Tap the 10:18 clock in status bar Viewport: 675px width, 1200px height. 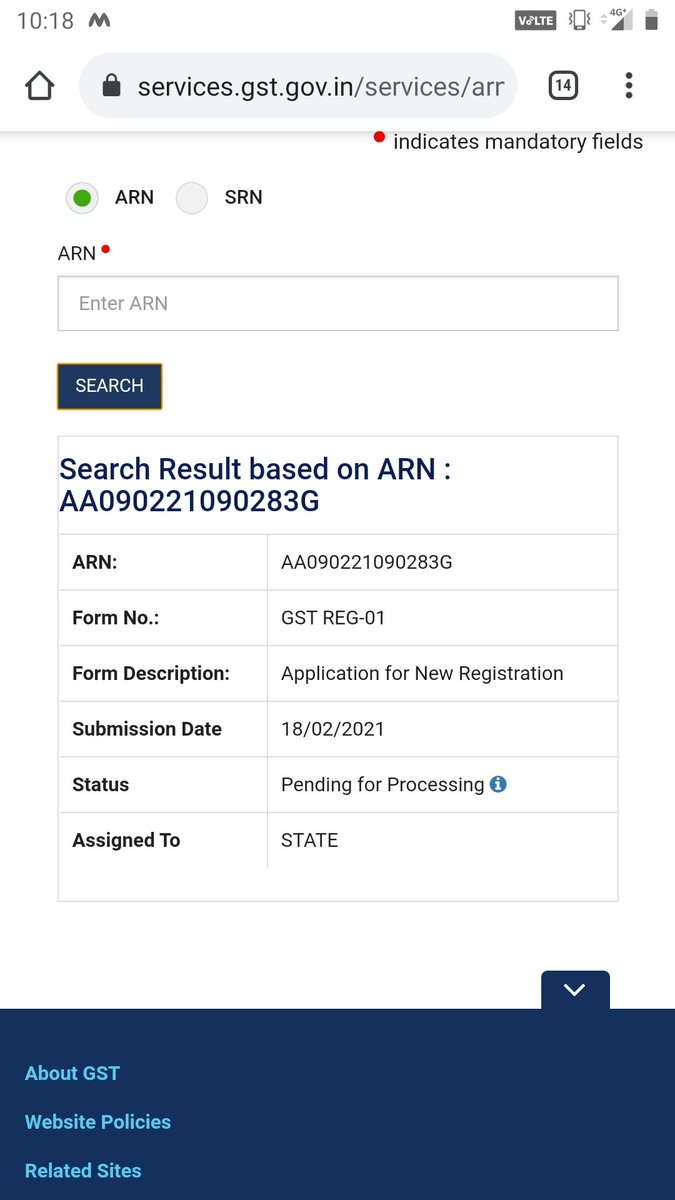pyautogui.click(x=45, y=20)
